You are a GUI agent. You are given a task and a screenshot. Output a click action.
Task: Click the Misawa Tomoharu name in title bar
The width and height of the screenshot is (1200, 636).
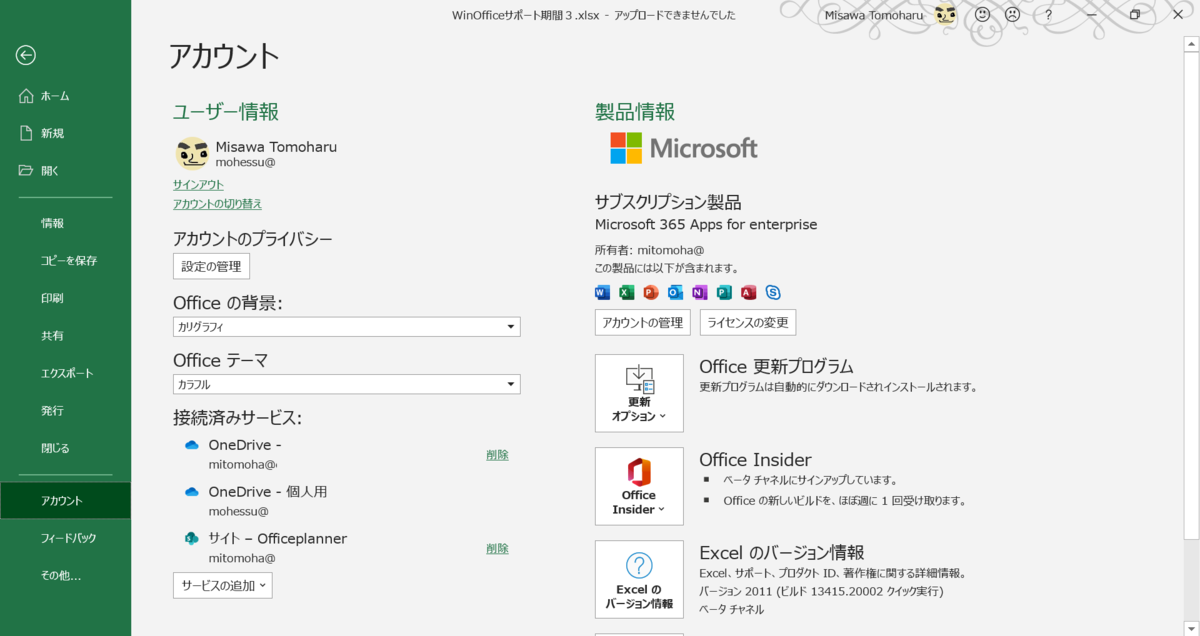[x=875, y=15]
